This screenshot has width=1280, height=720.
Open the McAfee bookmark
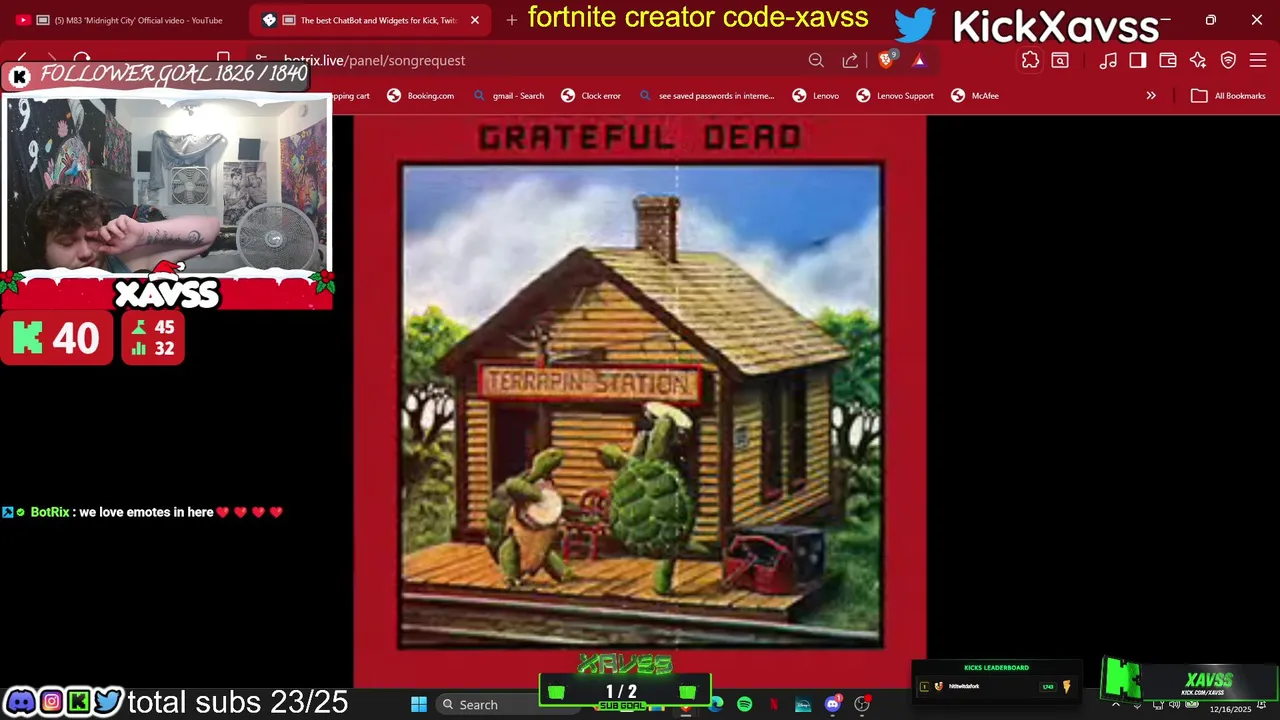click(975, 96)
